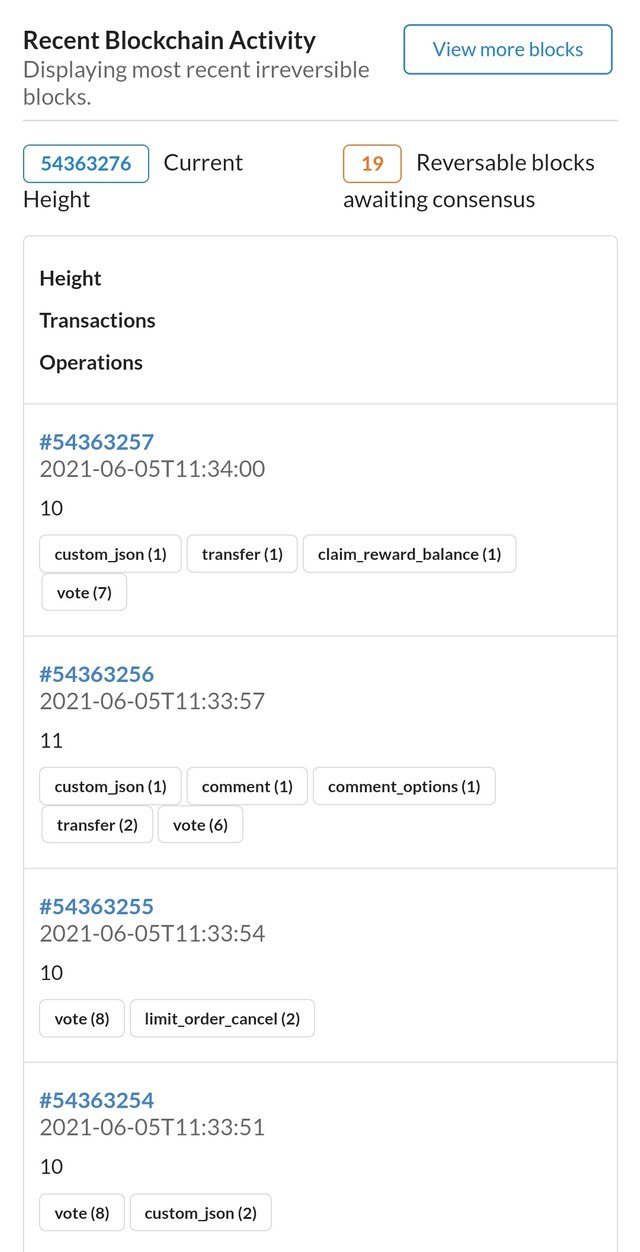Select the vote (7) operation tag
Image resolution: width=640 pixels, height=1252 pixels.
(x=84, y=593)
